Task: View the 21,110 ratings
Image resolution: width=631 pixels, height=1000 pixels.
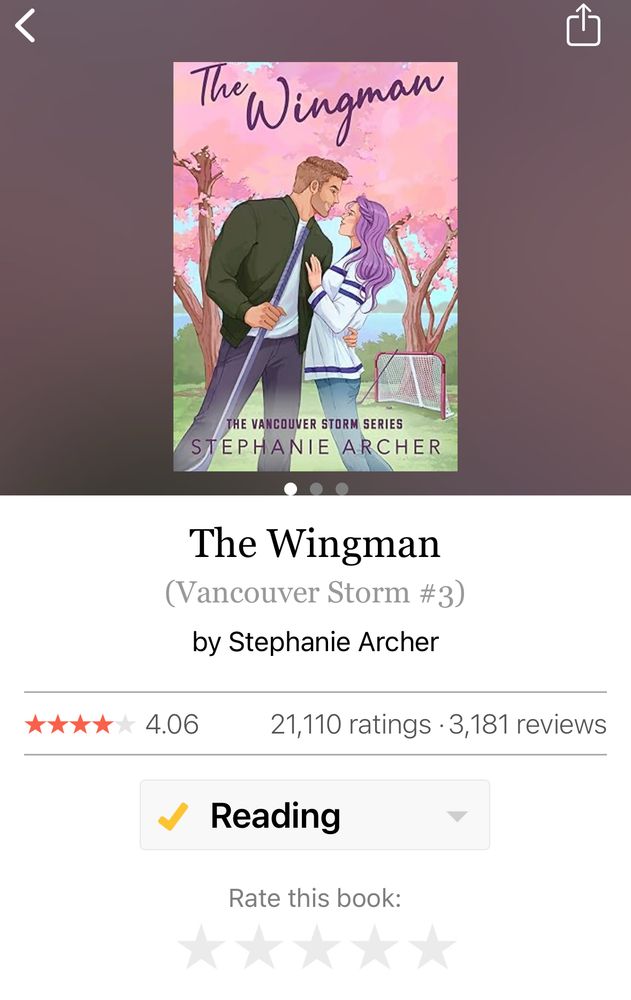Action: point(351,724)
